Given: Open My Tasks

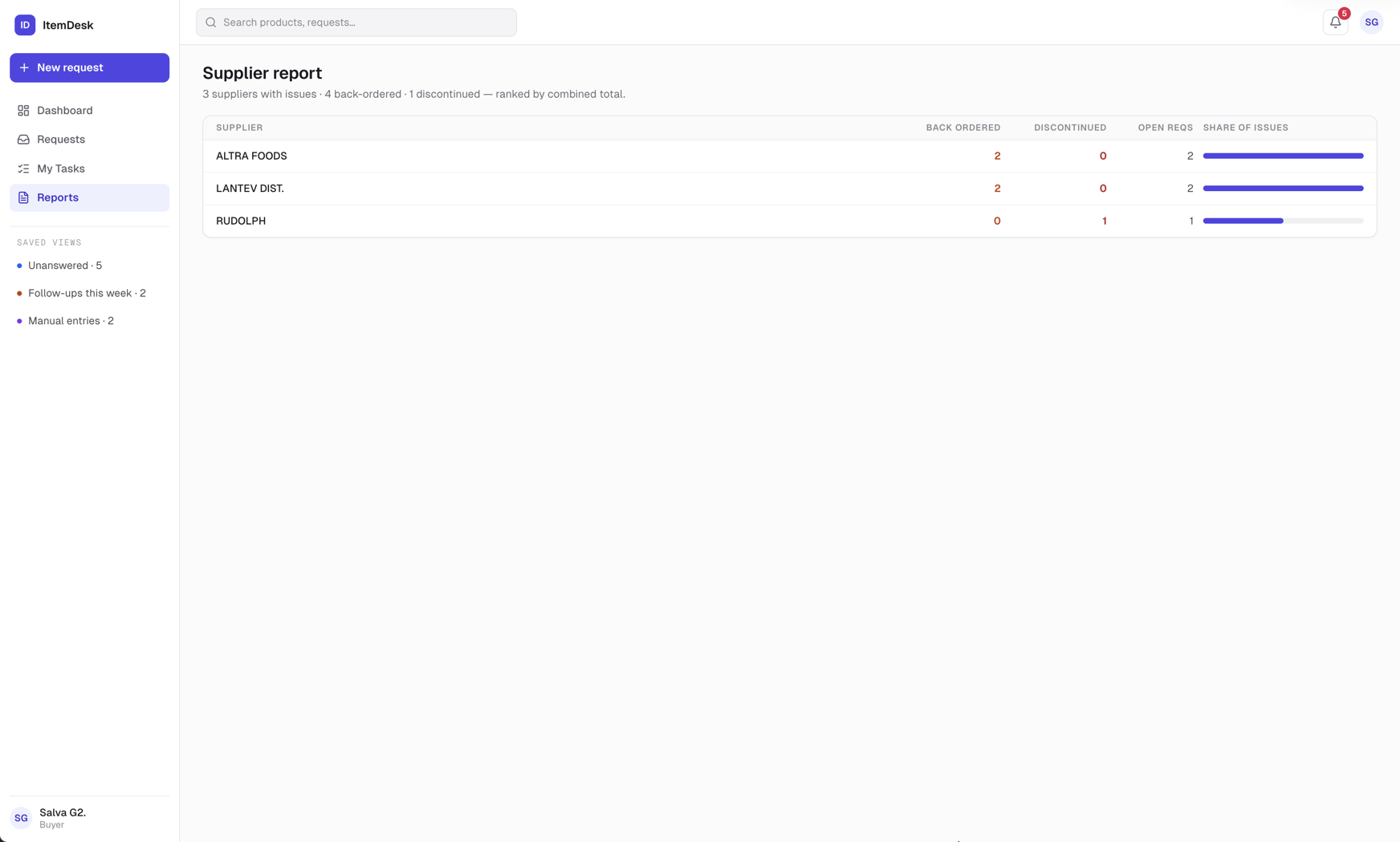Looking at the screenshot, I should [x=89, y=169].
